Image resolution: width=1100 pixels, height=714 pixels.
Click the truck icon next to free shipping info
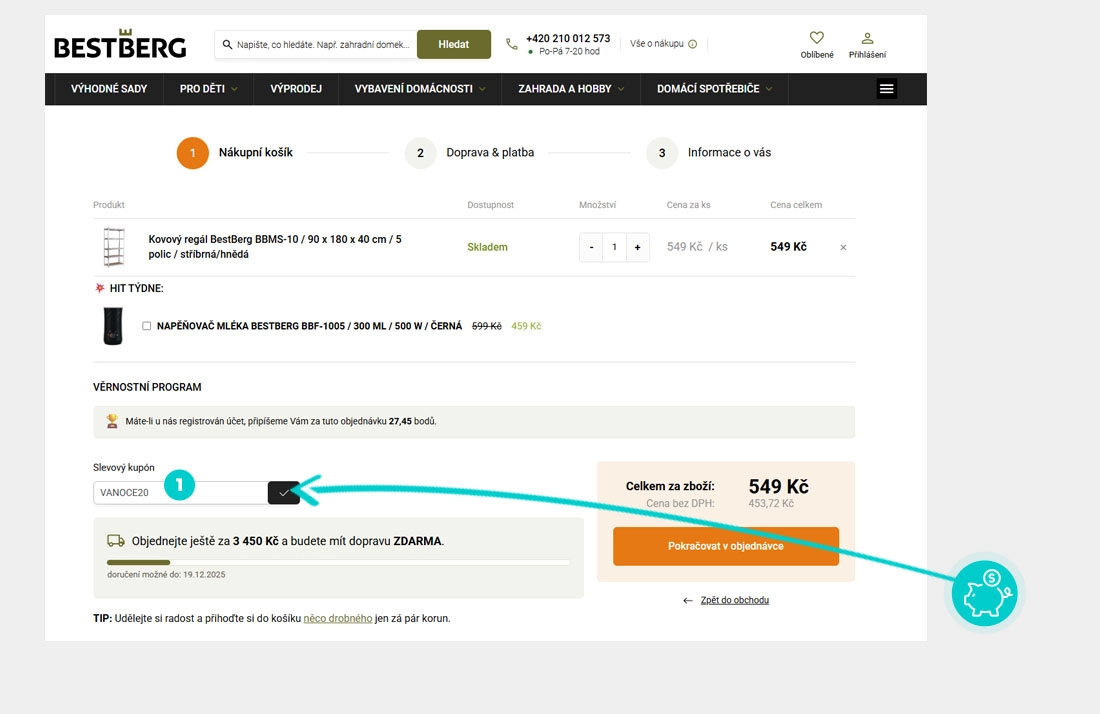(115, 540)
